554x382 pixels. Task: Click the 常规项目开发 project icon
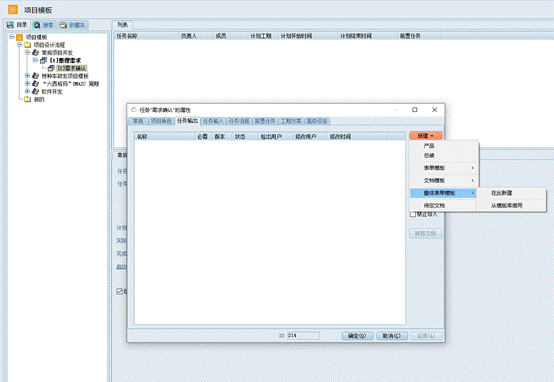tap(36, 53)
